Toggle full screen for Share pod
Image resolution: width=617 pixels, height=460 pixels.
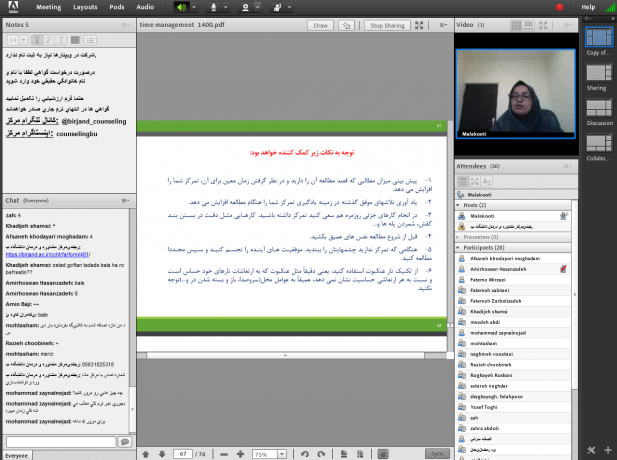tap(419, 25)
